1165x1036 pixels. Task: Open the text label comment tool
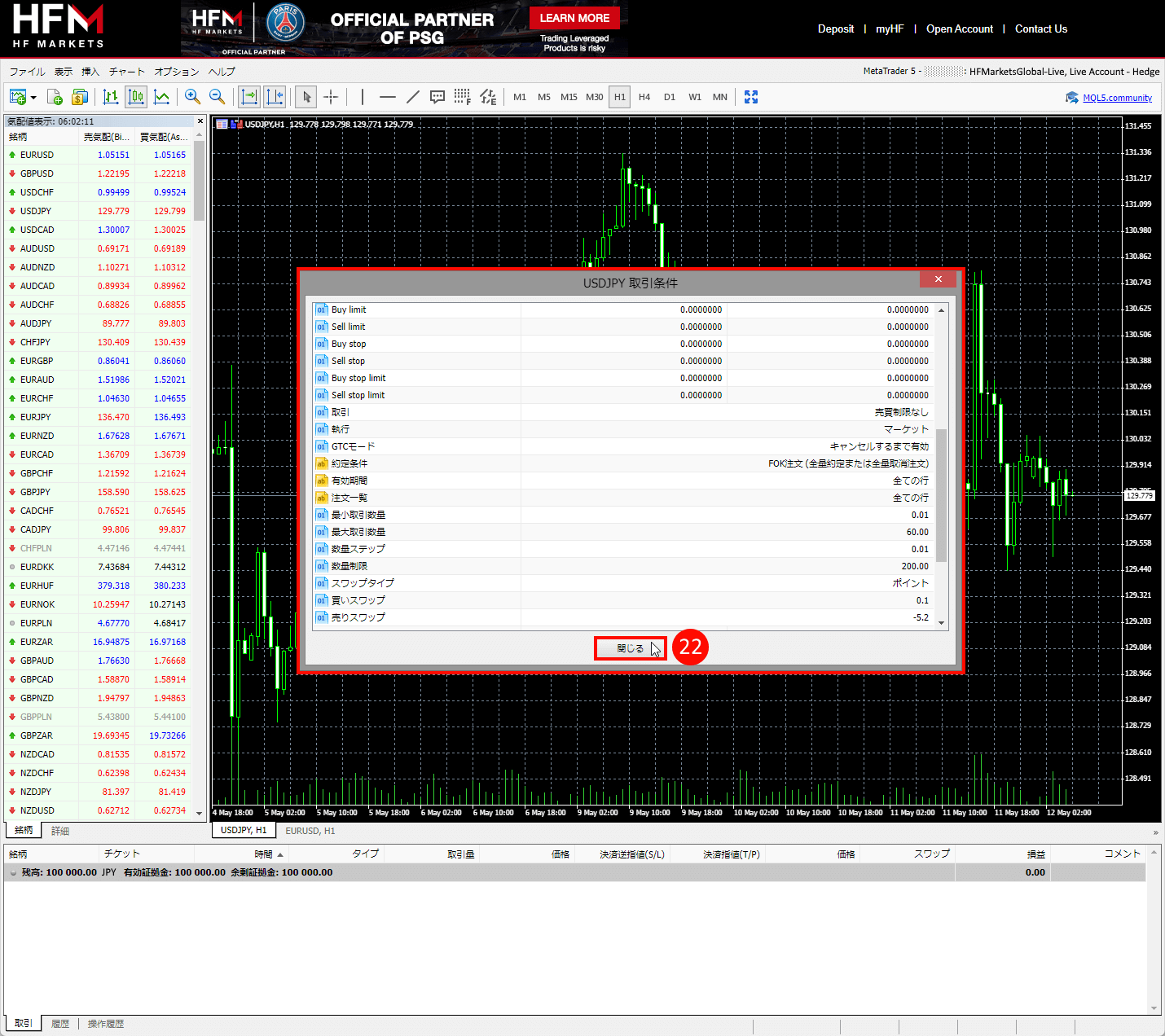point(437,97)
